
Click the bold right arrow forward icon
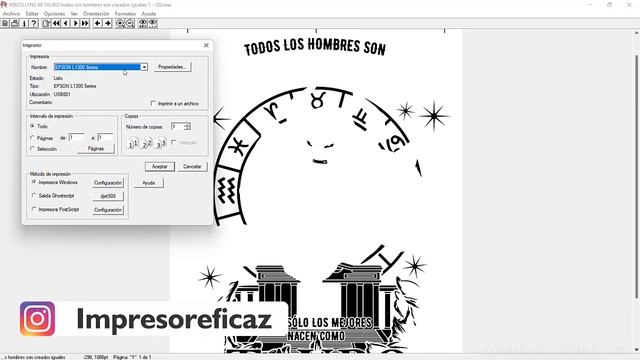pos(108,24)
